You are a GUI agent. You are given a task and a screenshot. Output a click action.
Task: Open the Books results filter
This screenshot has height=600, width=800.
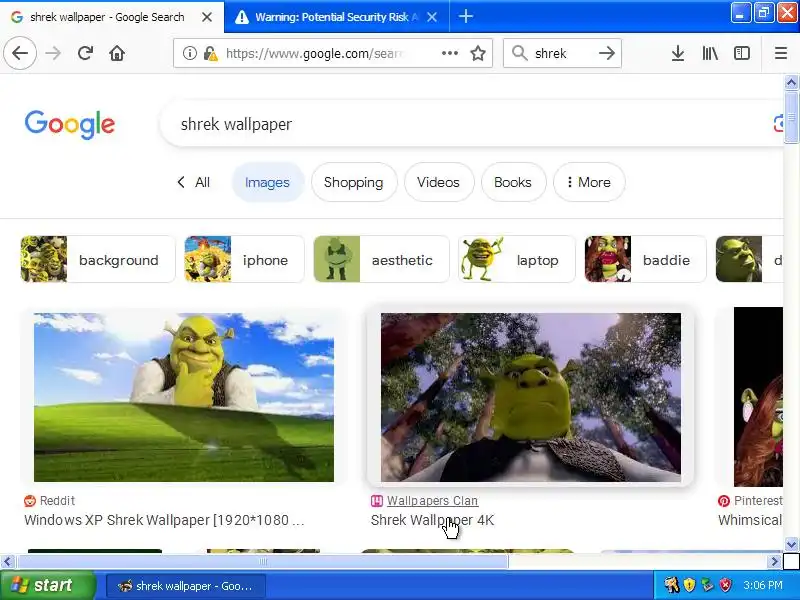point(513,182)
